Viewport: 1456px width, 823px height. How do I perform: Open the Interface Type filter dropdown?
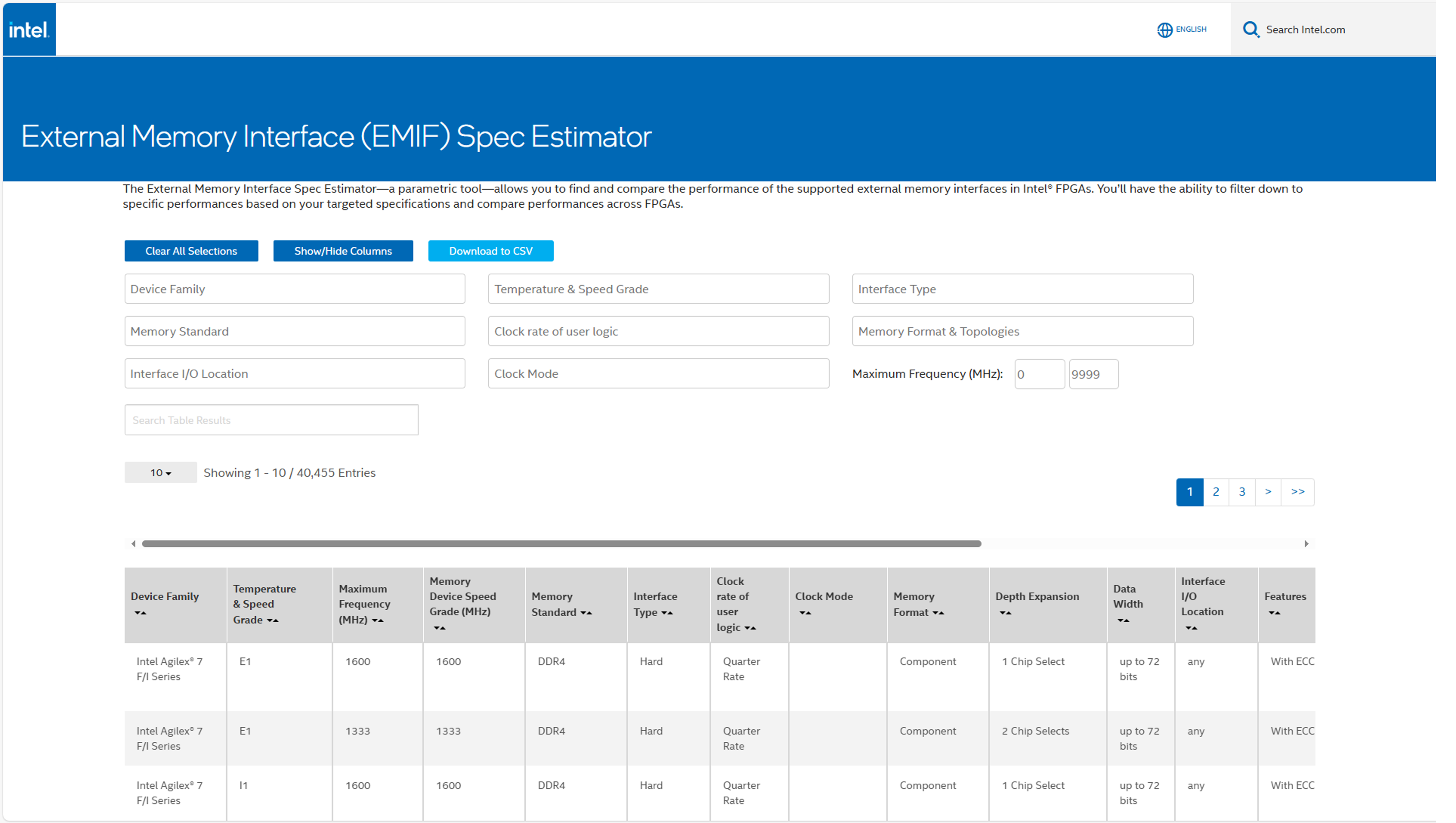coord(1022,289)
